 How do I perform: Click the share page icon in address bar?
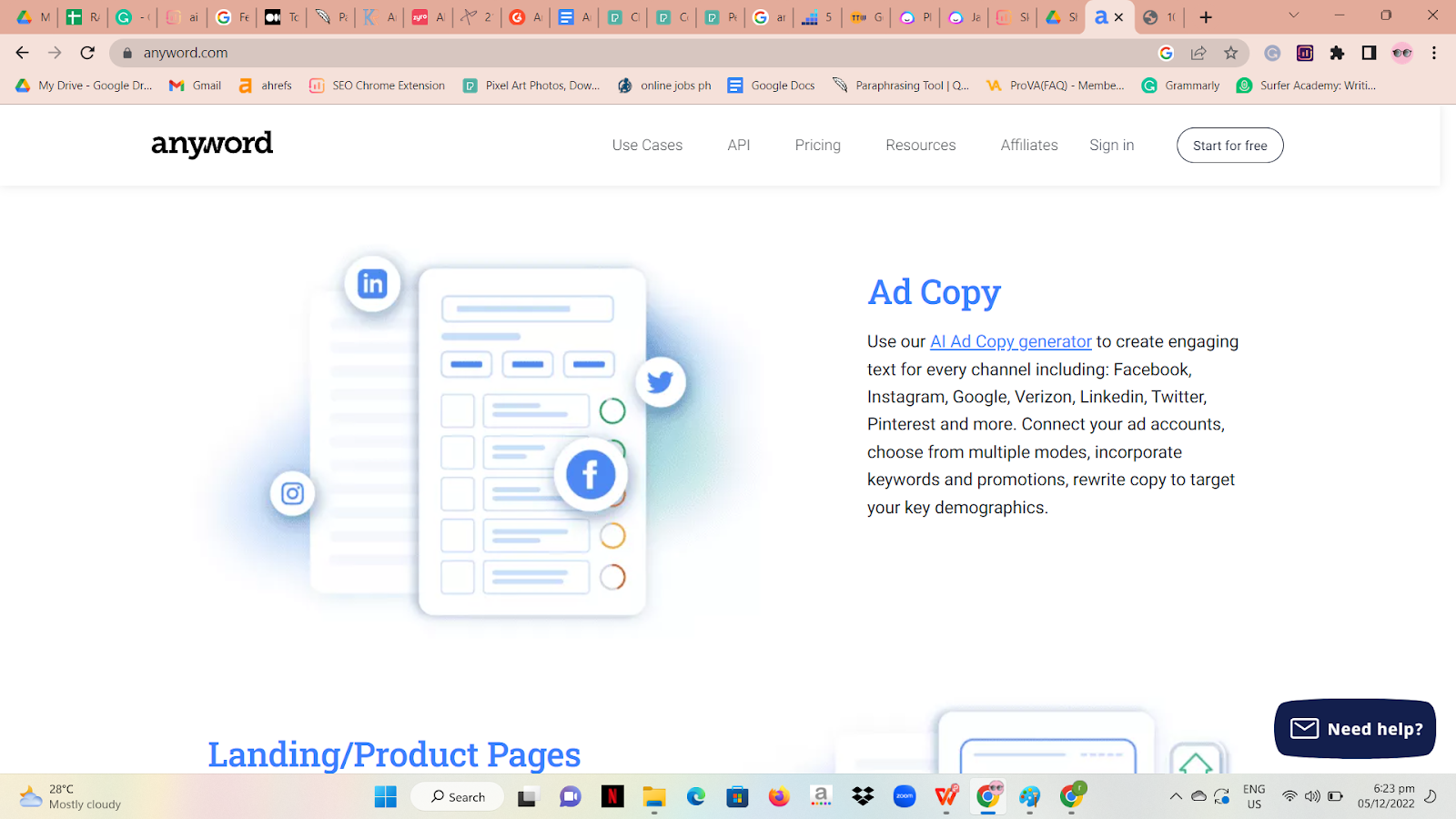click(x=1198, y=53)
